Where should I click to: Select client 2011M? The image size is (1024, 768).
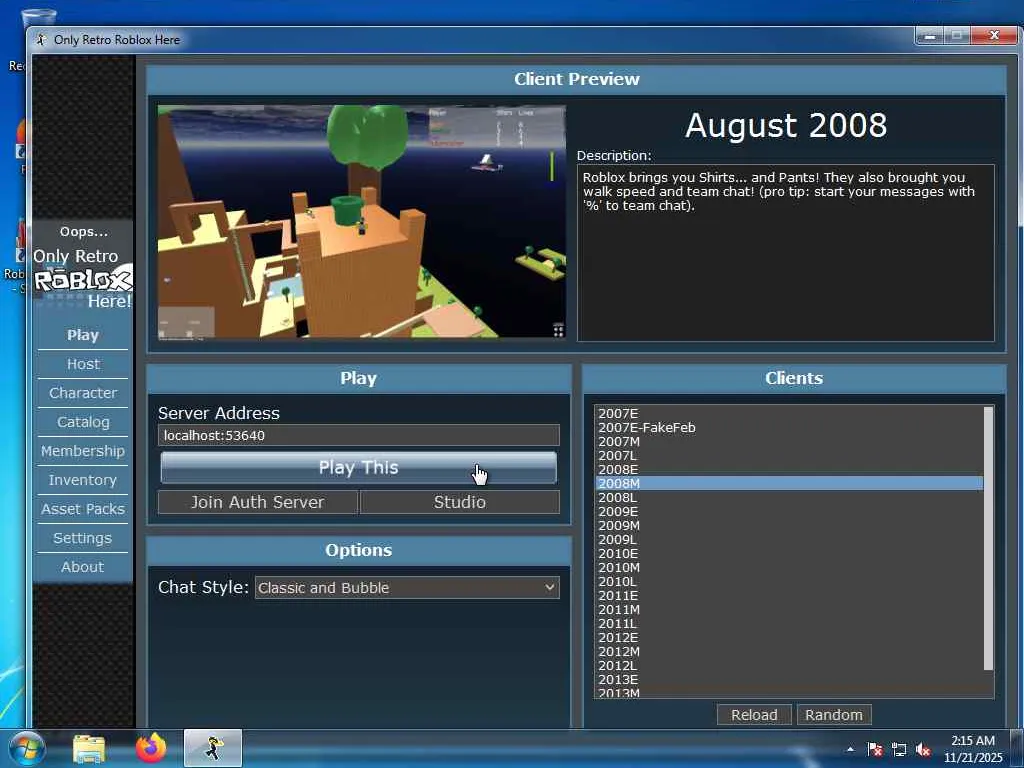pyautogui.click(x=790, y=610)
